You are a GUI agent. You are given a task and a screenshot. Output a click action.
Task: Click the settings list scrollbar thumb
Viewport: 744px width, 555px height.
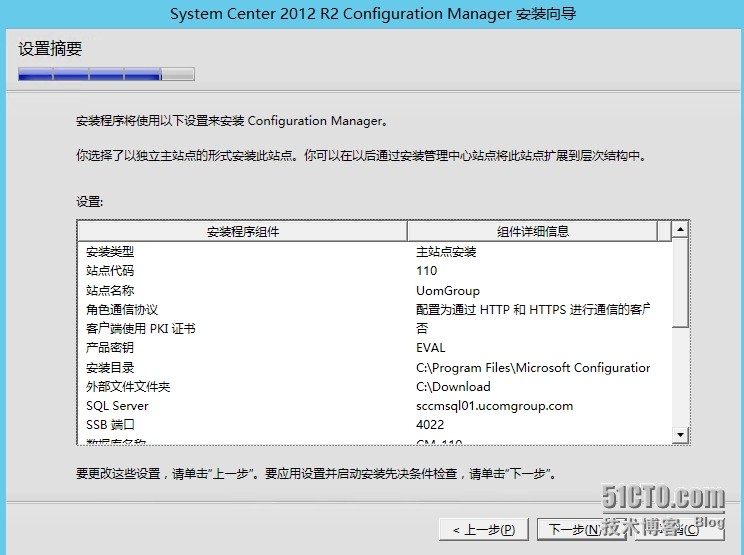pyautogui.click(x=680, y=283)
